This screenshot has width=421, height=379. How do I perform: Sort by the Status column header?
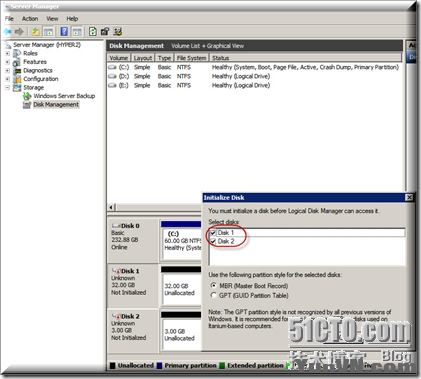coord(305,58)
